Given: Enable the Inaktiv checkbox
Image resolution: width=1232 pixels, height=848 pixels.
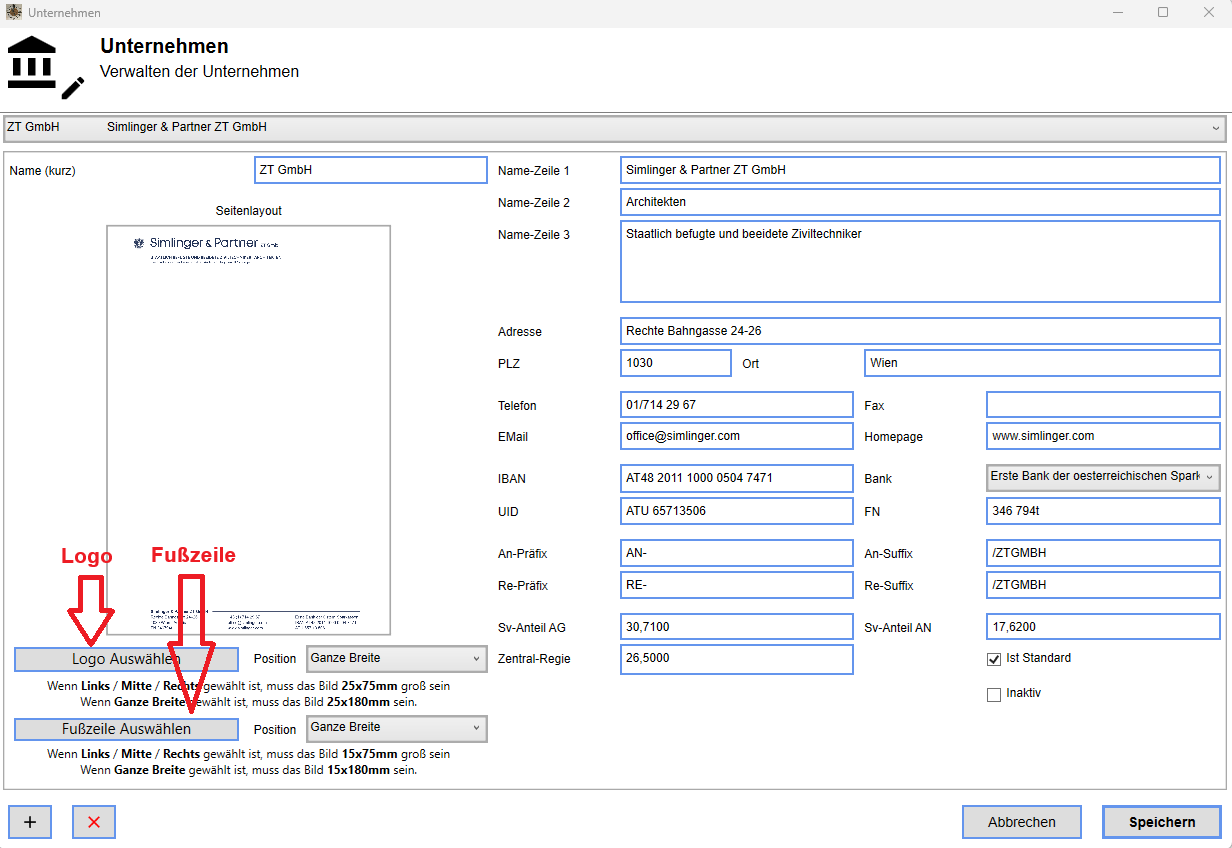Looking at the screenshot, I should (994, 694).
